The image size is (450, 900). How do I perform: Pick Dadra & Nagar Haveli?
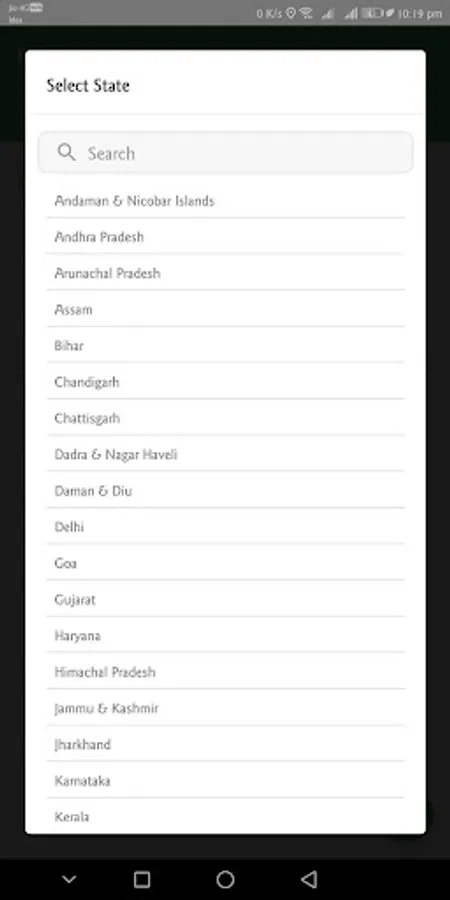[226, 454]
